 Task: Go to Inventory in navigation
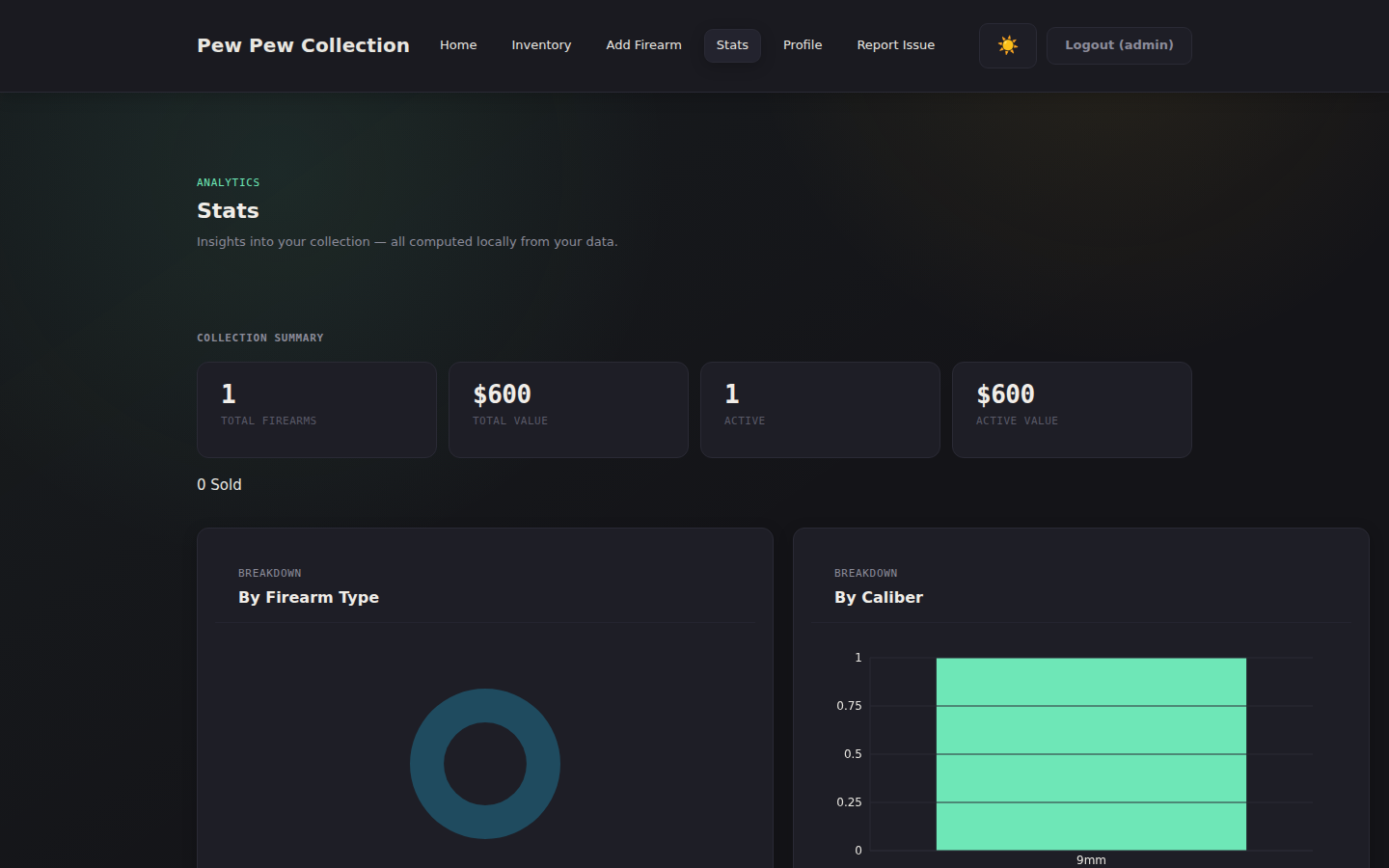[x=541, y=45]
